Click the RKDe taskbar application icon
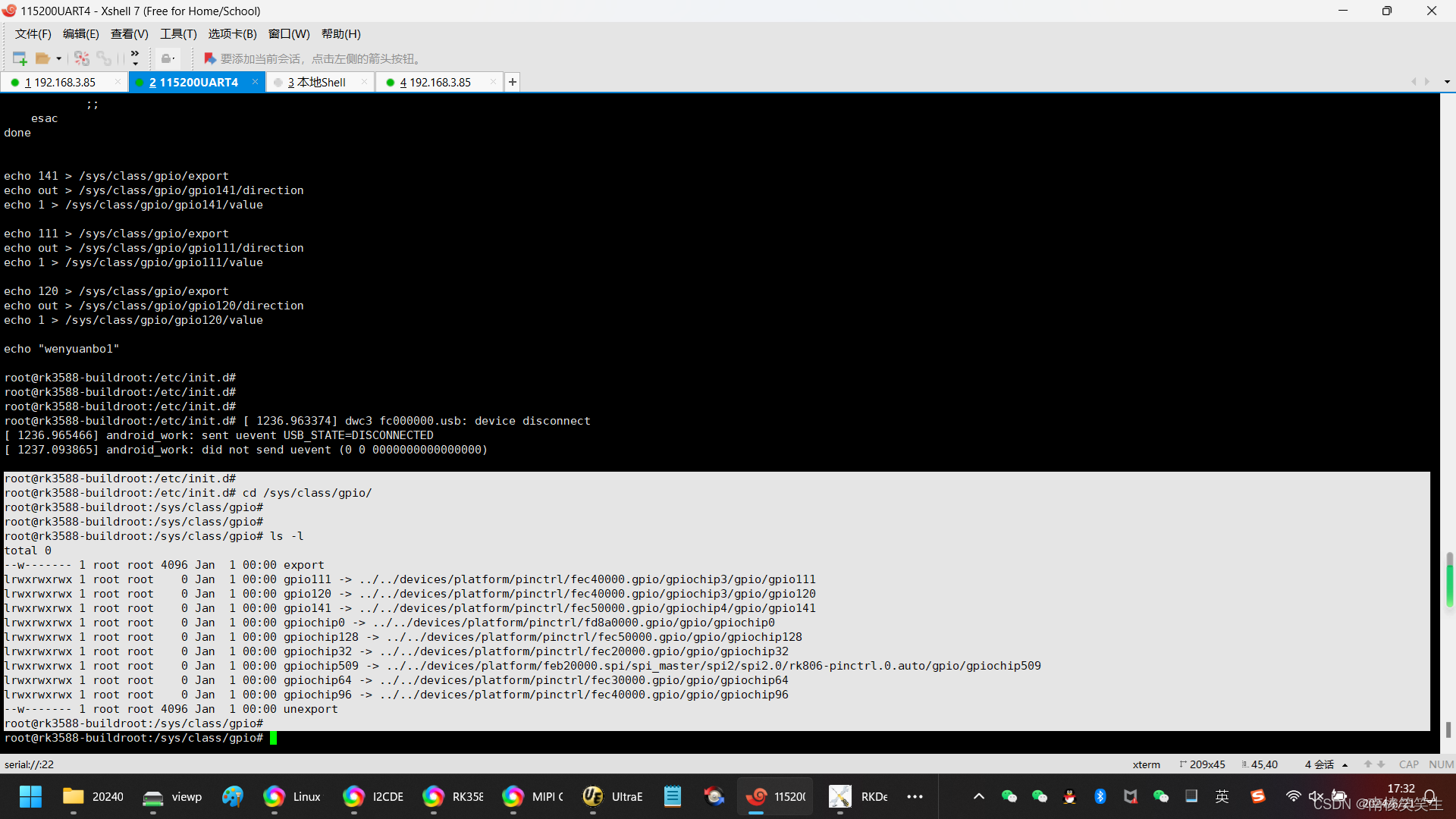The height and width of the screenshot is (819, 1456). pos(840,796)
